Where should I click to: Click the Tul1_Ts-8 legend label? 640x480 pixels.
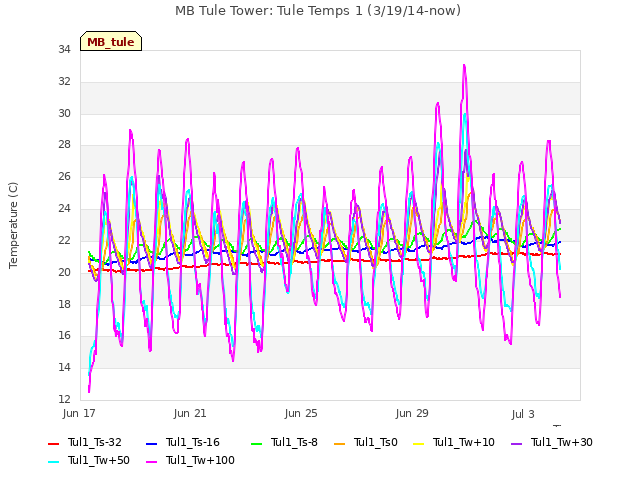pyautogui.click(x=294, y=442)
